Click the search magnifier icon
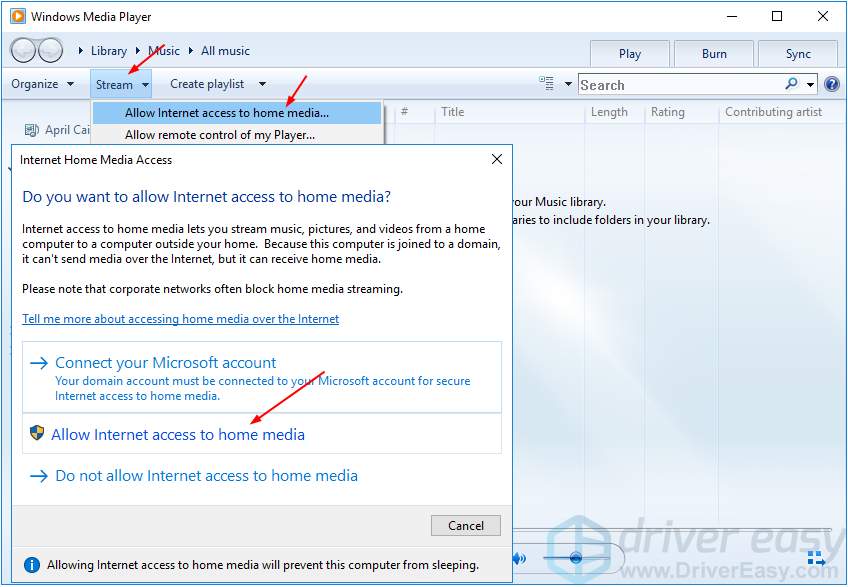 coord(791,84)
